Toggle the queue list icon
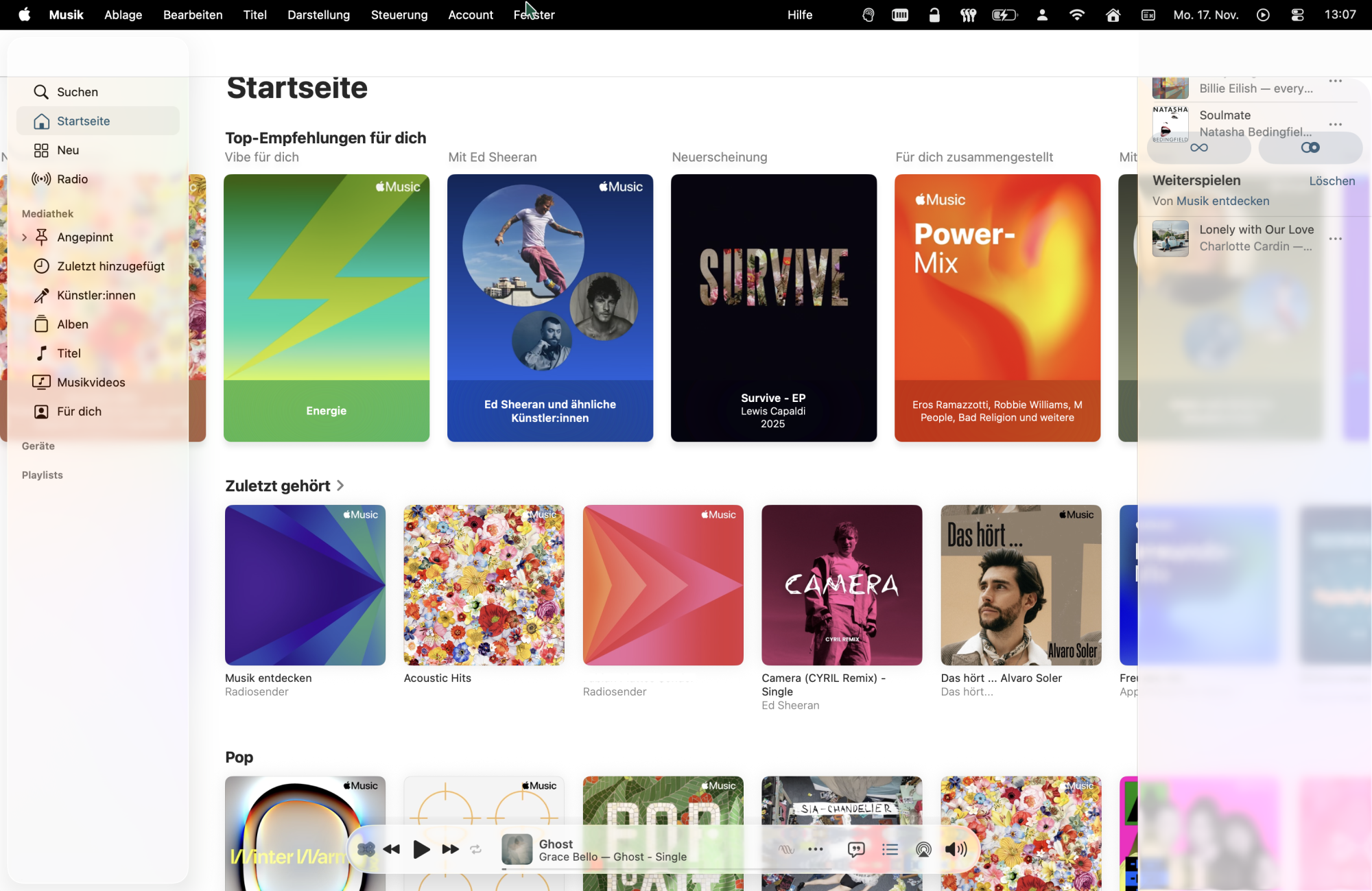1372x891 pixels. [890, 850]
